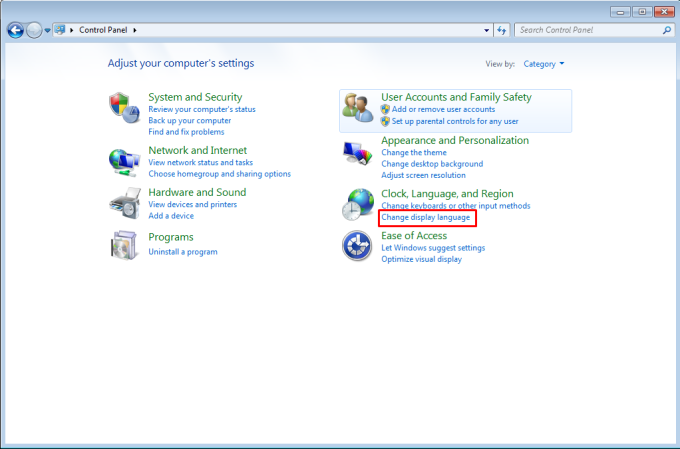This screenshot has width=680, height=449.
Task: Open the Programs category icon
Action: pyautogui.click(x=122, y=244)
